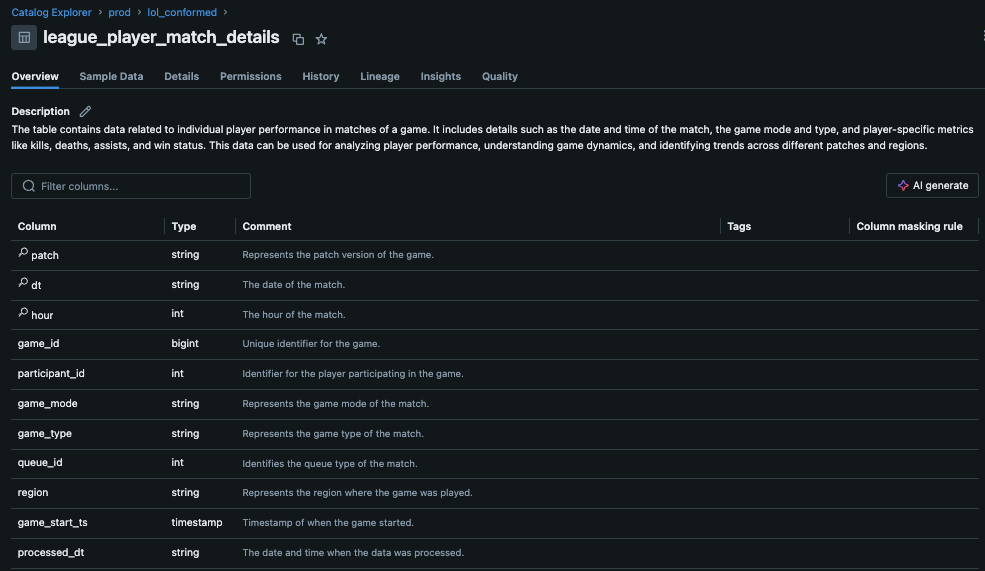Click the bigint type of game_id
Screen dimensions: 985x571
click(185, 344)
